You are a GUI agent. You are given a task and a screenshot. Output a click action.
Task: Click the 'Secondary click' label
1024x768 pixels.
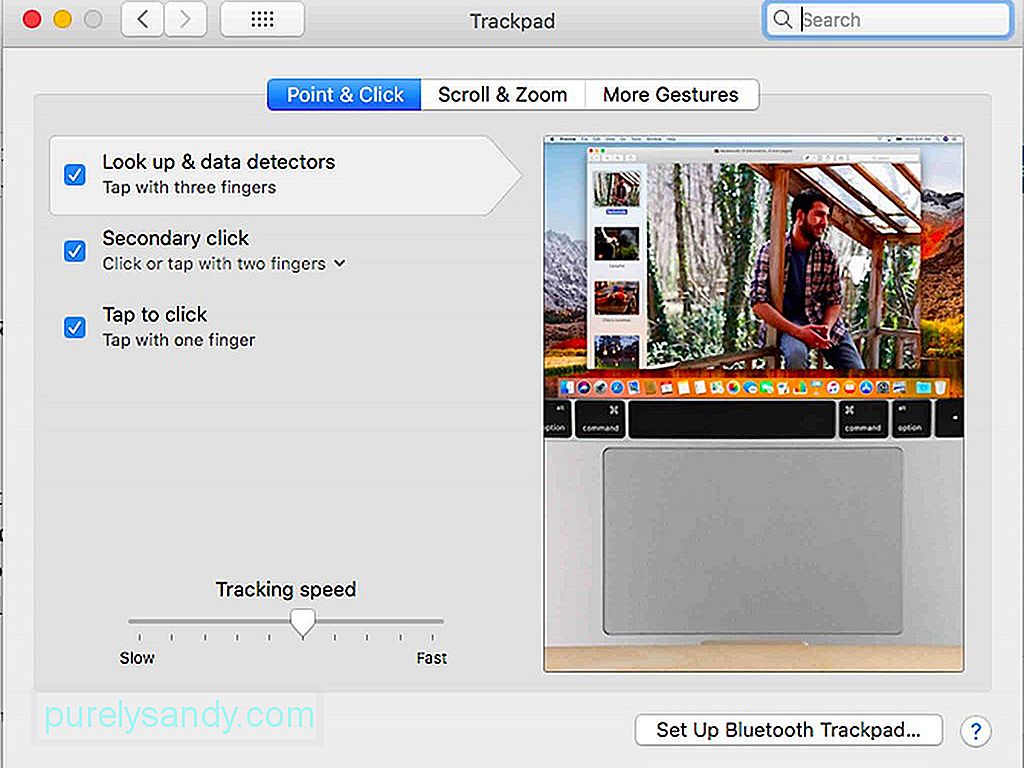point(176,238)
